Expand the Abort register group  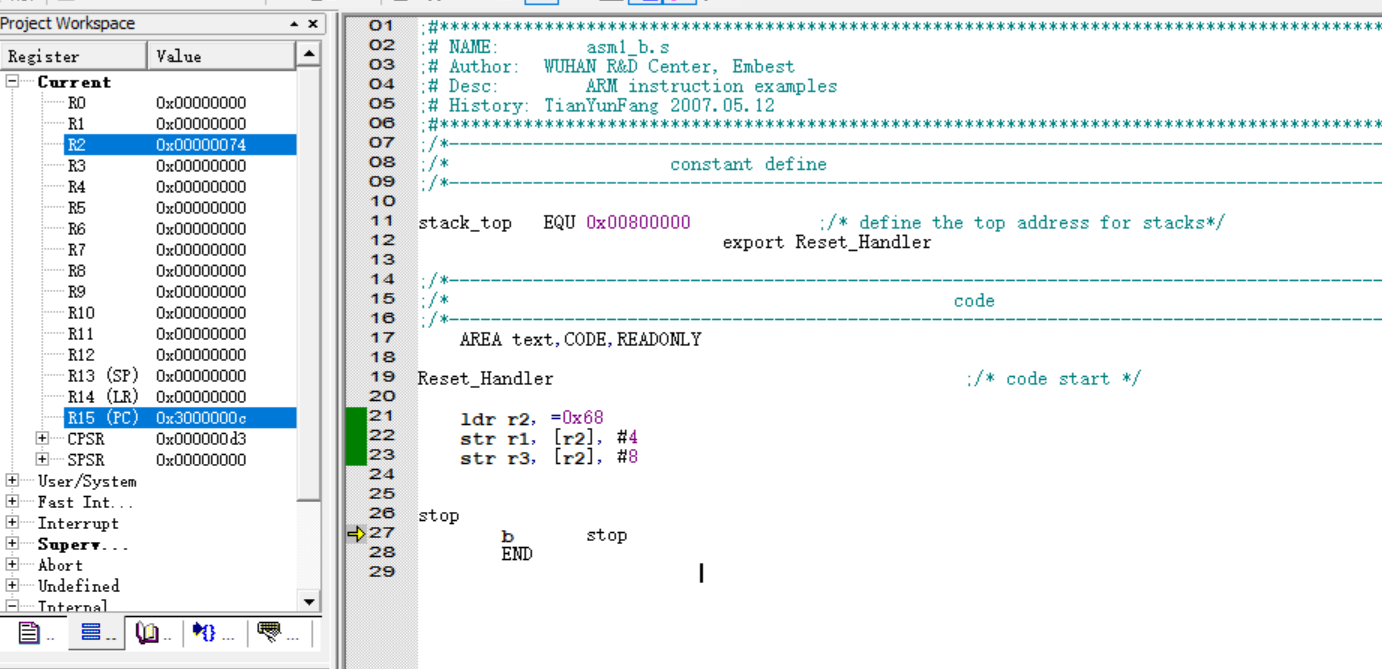pos(12,565)
